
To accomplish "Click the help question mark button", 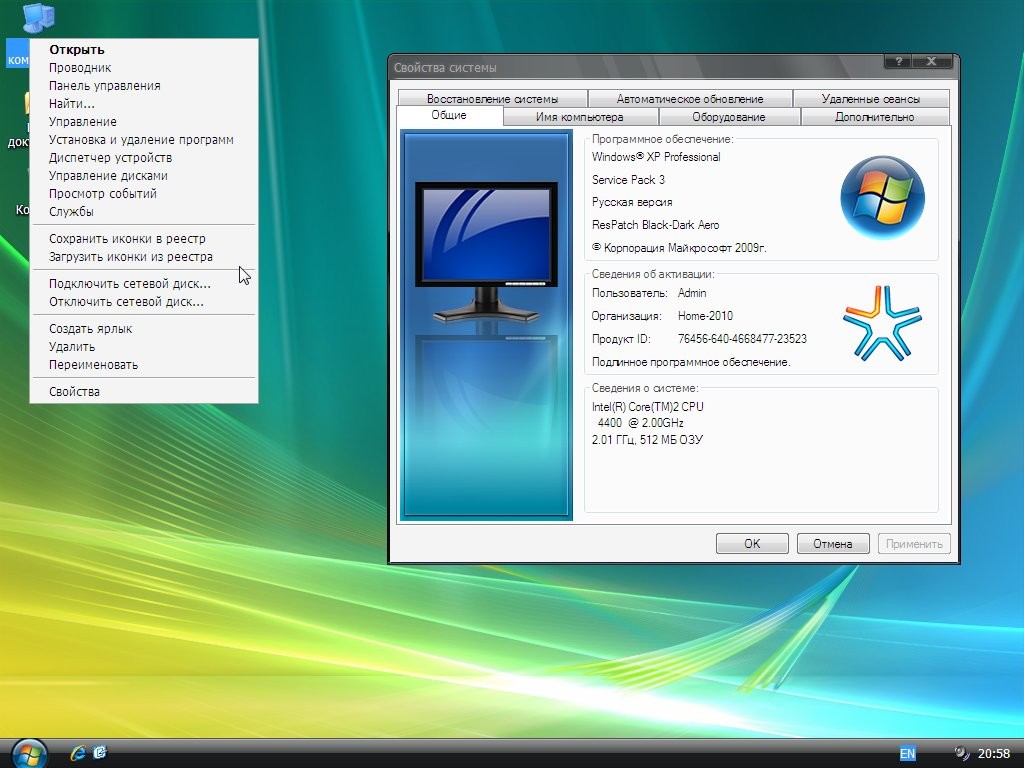I will point(899,61).
